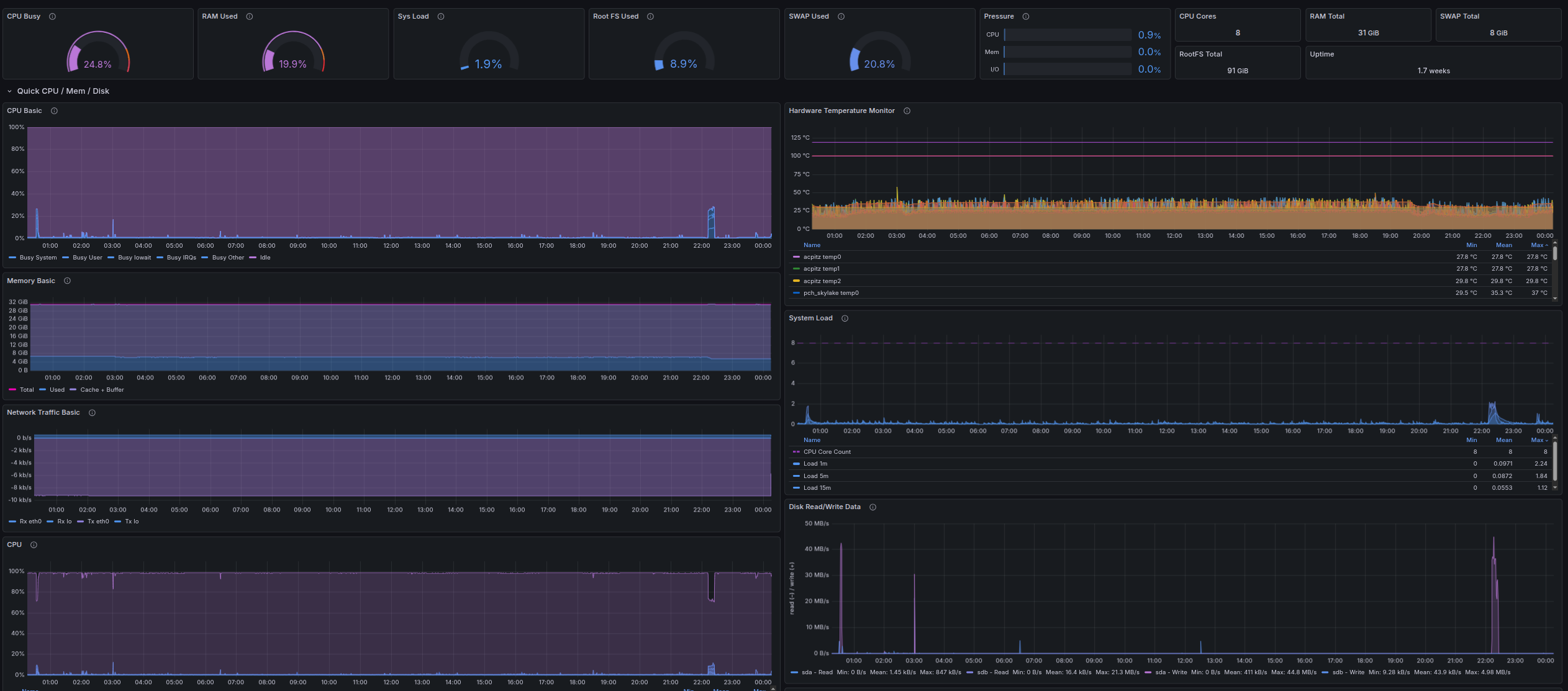Open the Root FS Used panel menu
The image size is (1568, 691).
pos(617,16)
